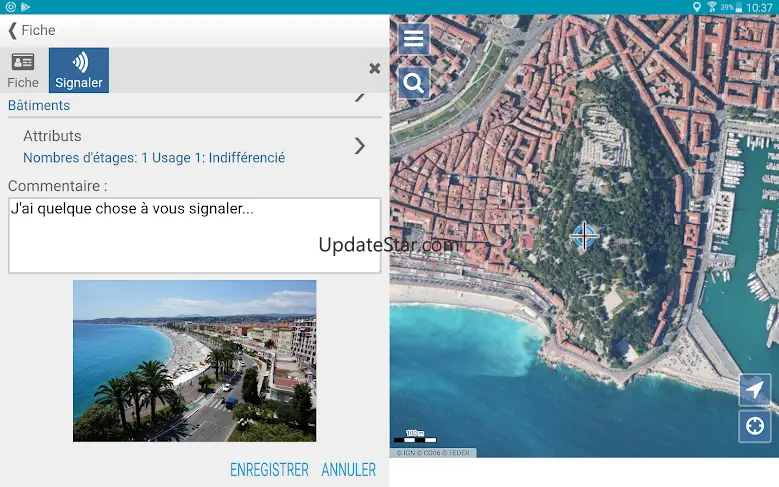Open the Bâtiments layer label

click(x=39, y=105)
